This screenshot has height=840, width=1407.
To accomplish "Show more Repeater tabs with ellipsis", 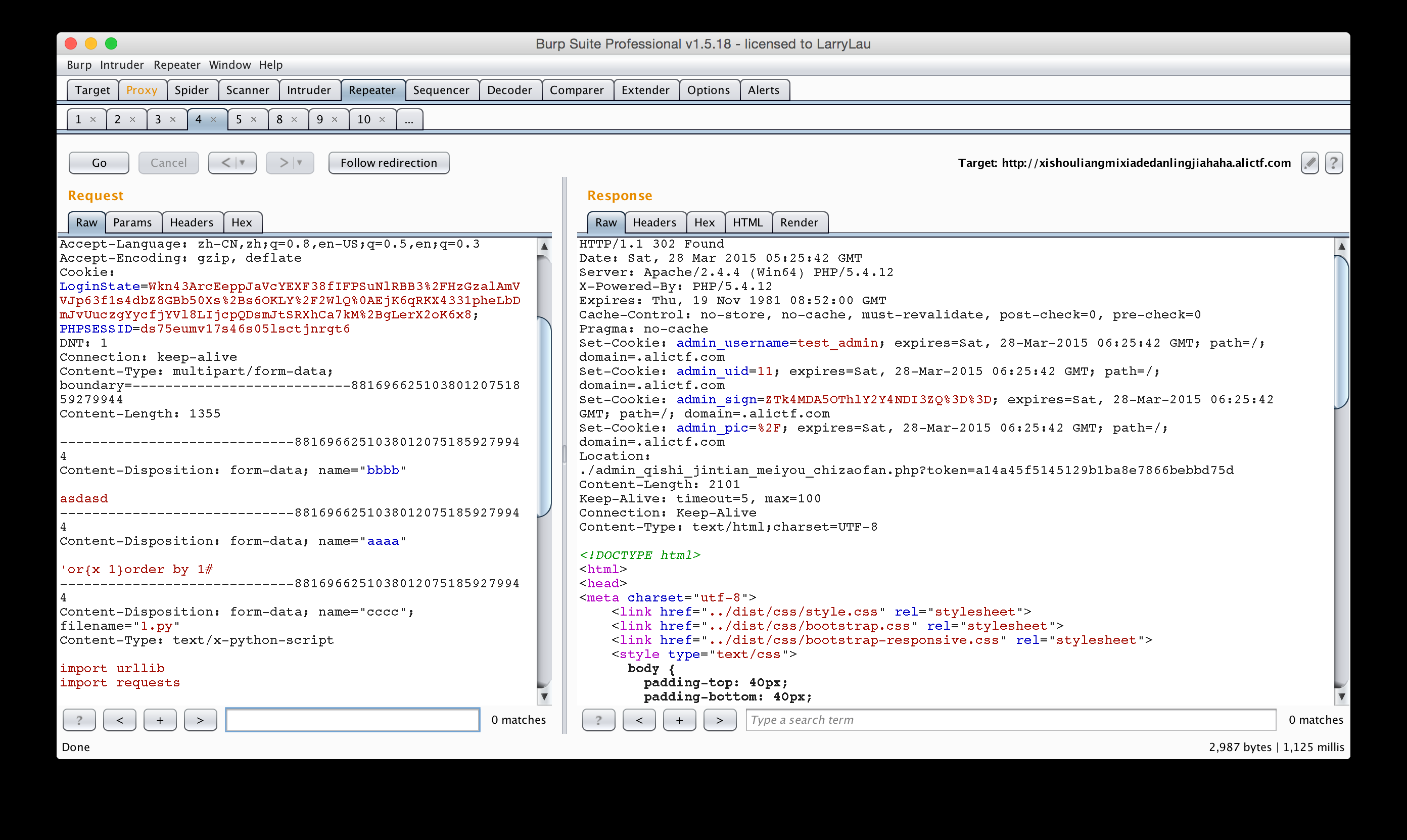I will pos(410,119).
